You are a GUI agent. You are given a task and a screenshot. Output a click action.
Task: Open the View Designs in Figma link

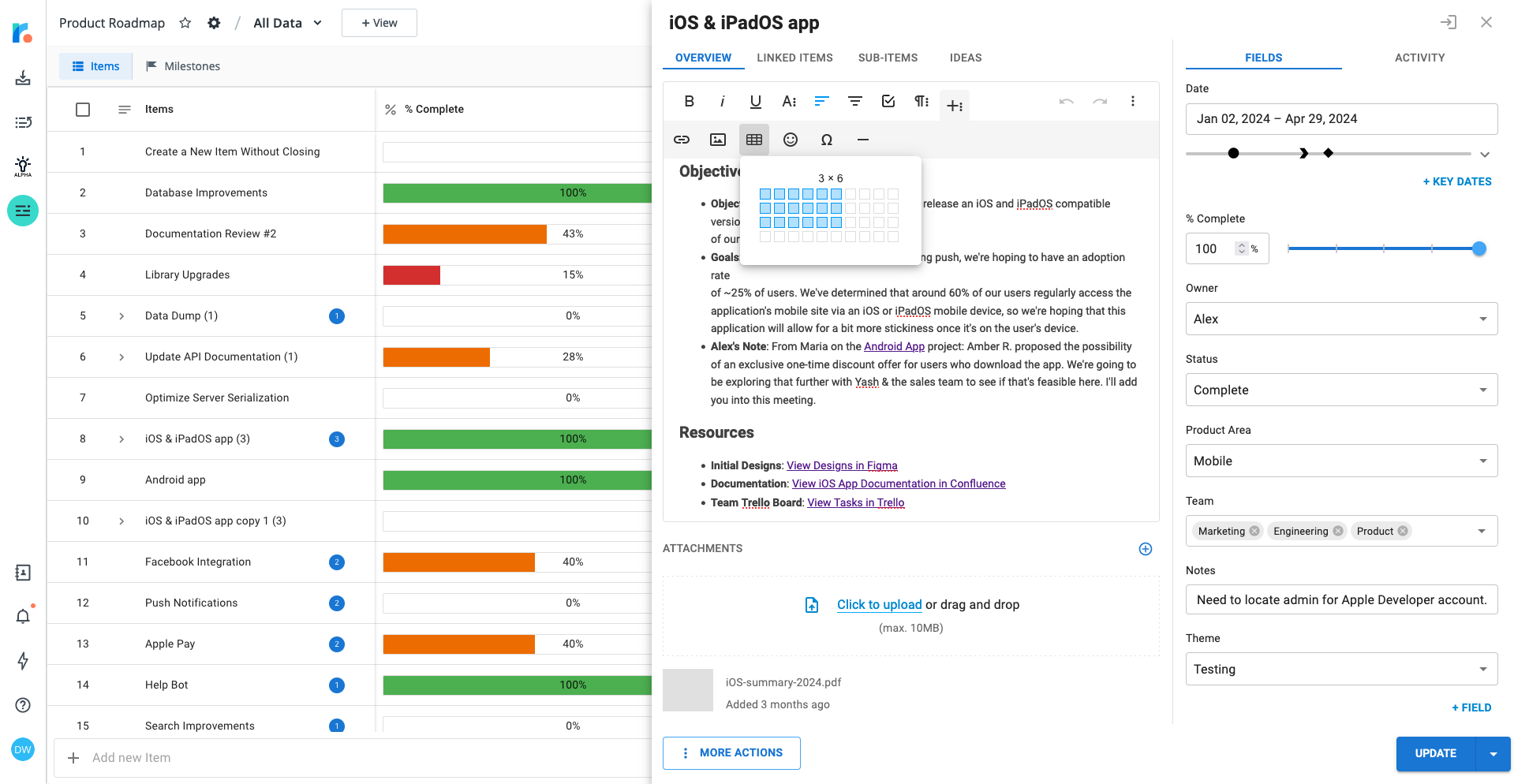tap(842, 465)
